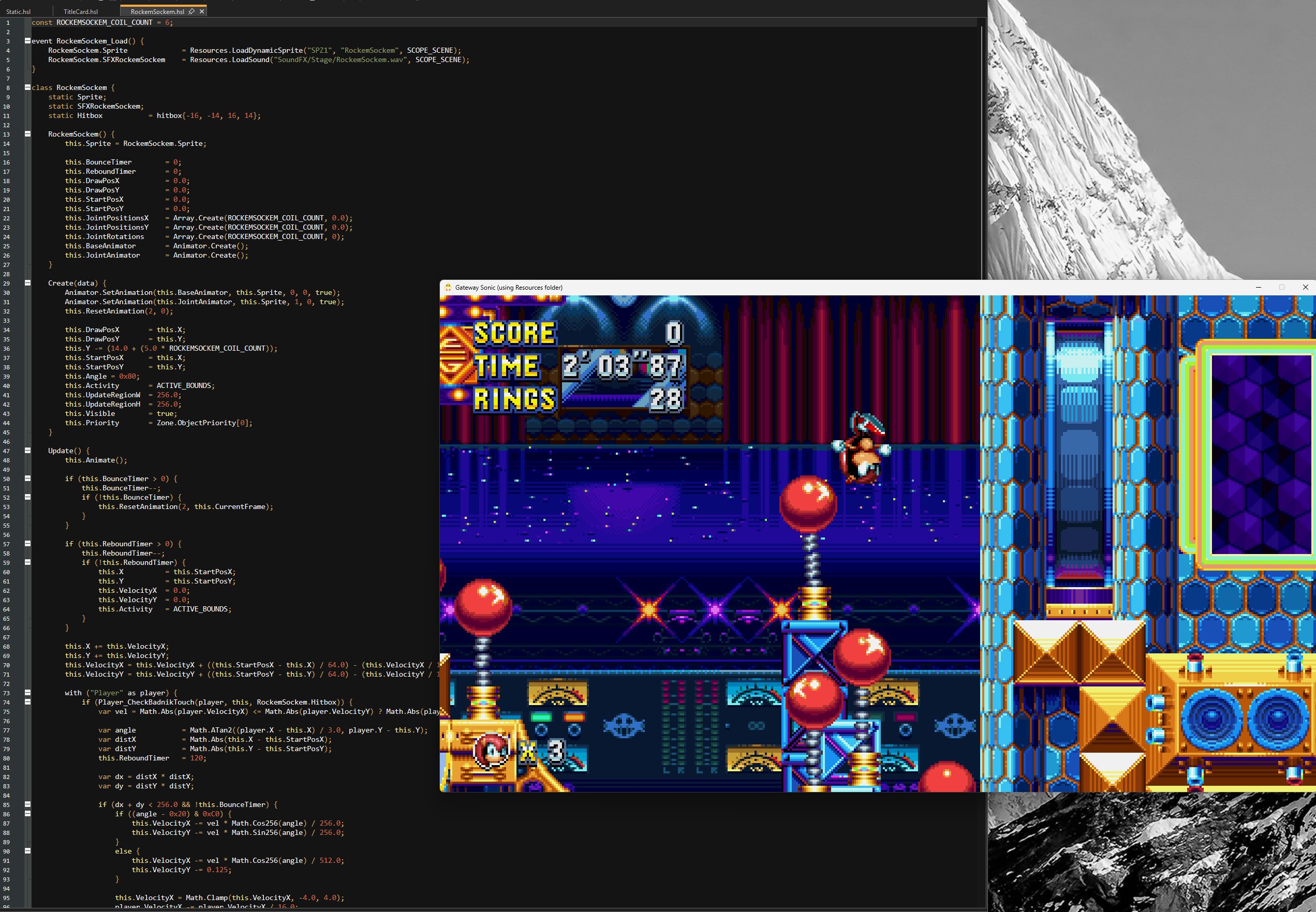
Task: Click the greyed-out maximize button of game window
Action: (1282, 288)
